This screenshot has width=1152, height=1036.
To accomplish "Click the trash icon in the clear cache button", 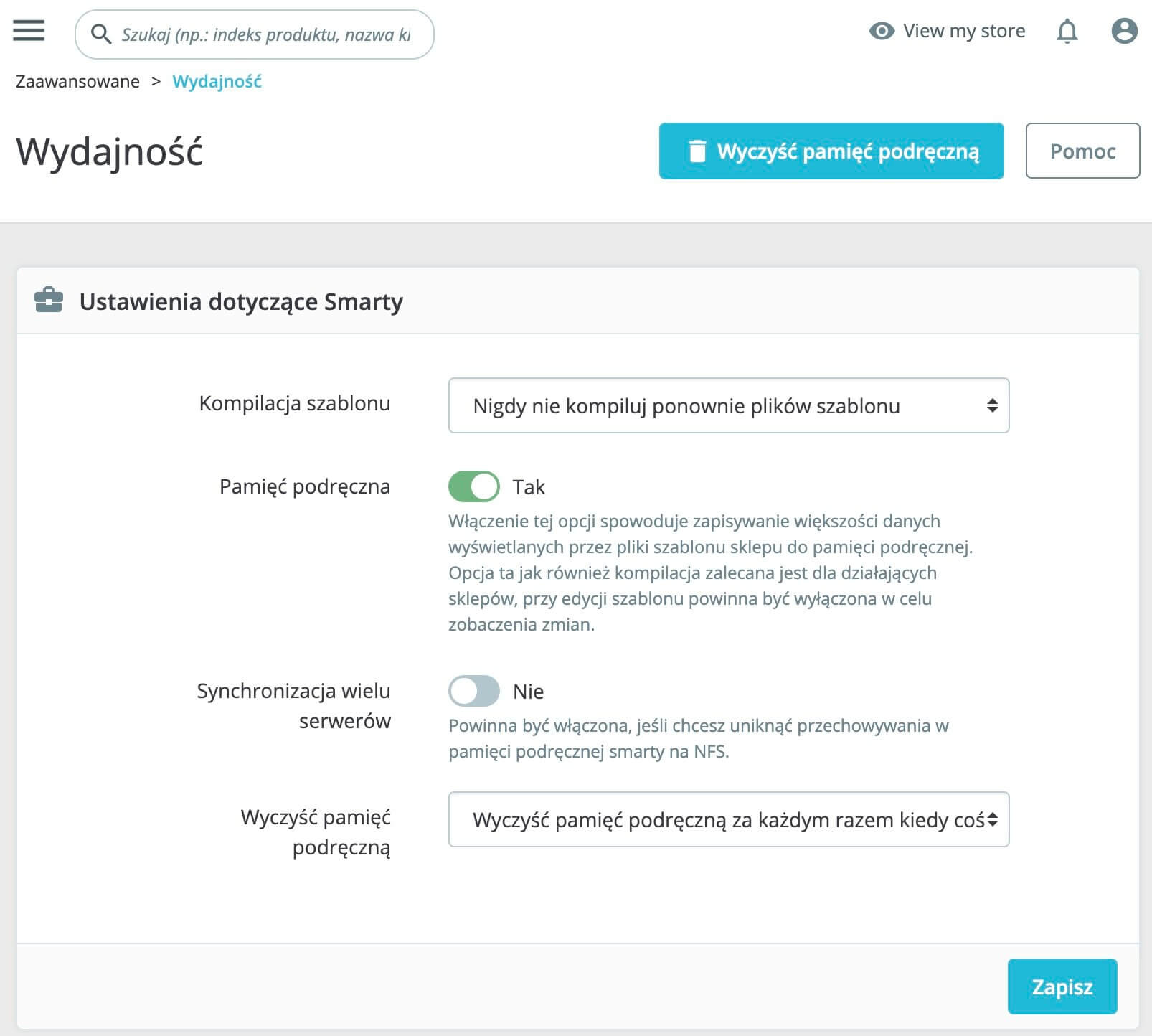I will [x=697, y=151].
